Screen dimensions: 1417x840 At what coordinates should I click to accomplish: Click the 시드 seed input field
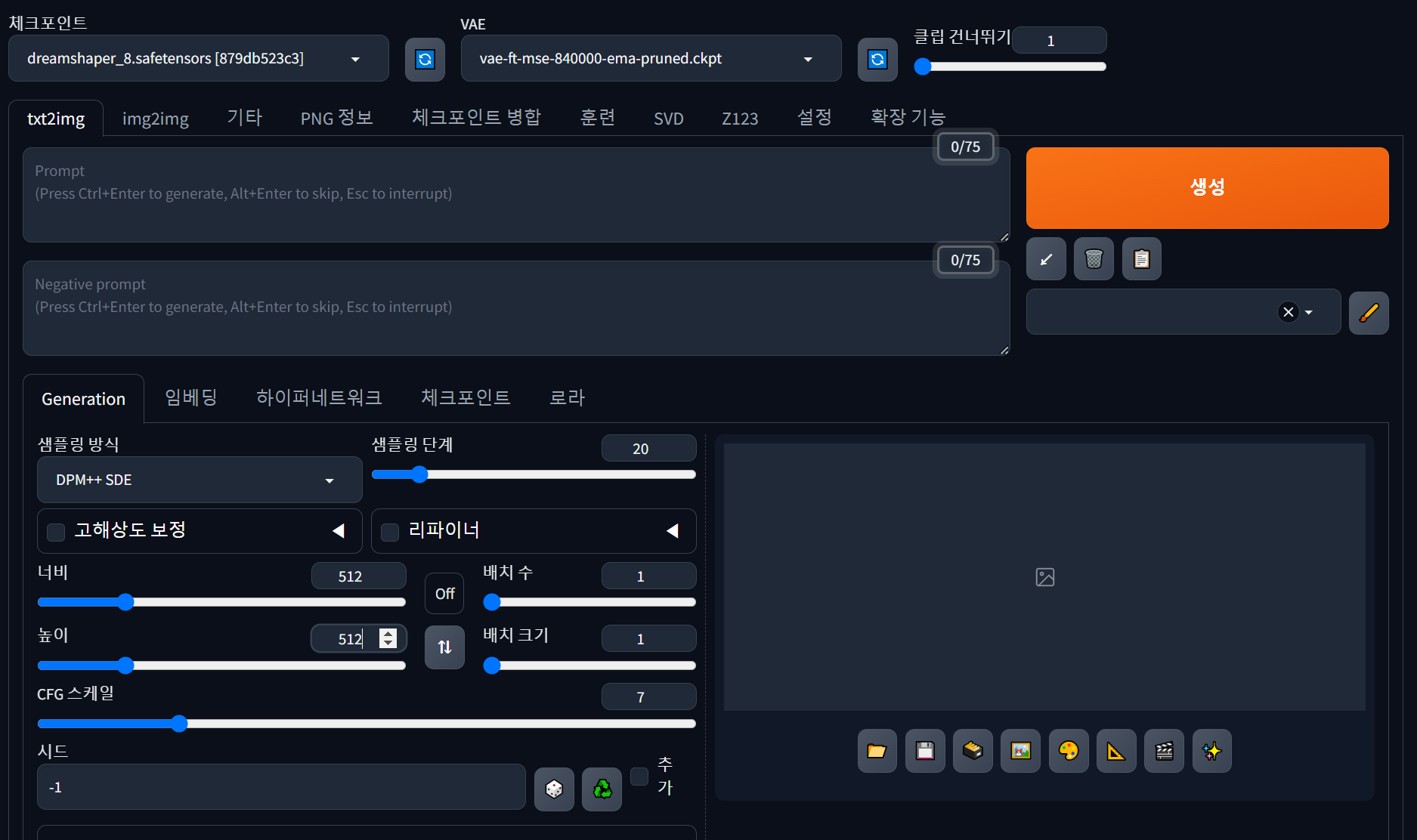(281, 787)
